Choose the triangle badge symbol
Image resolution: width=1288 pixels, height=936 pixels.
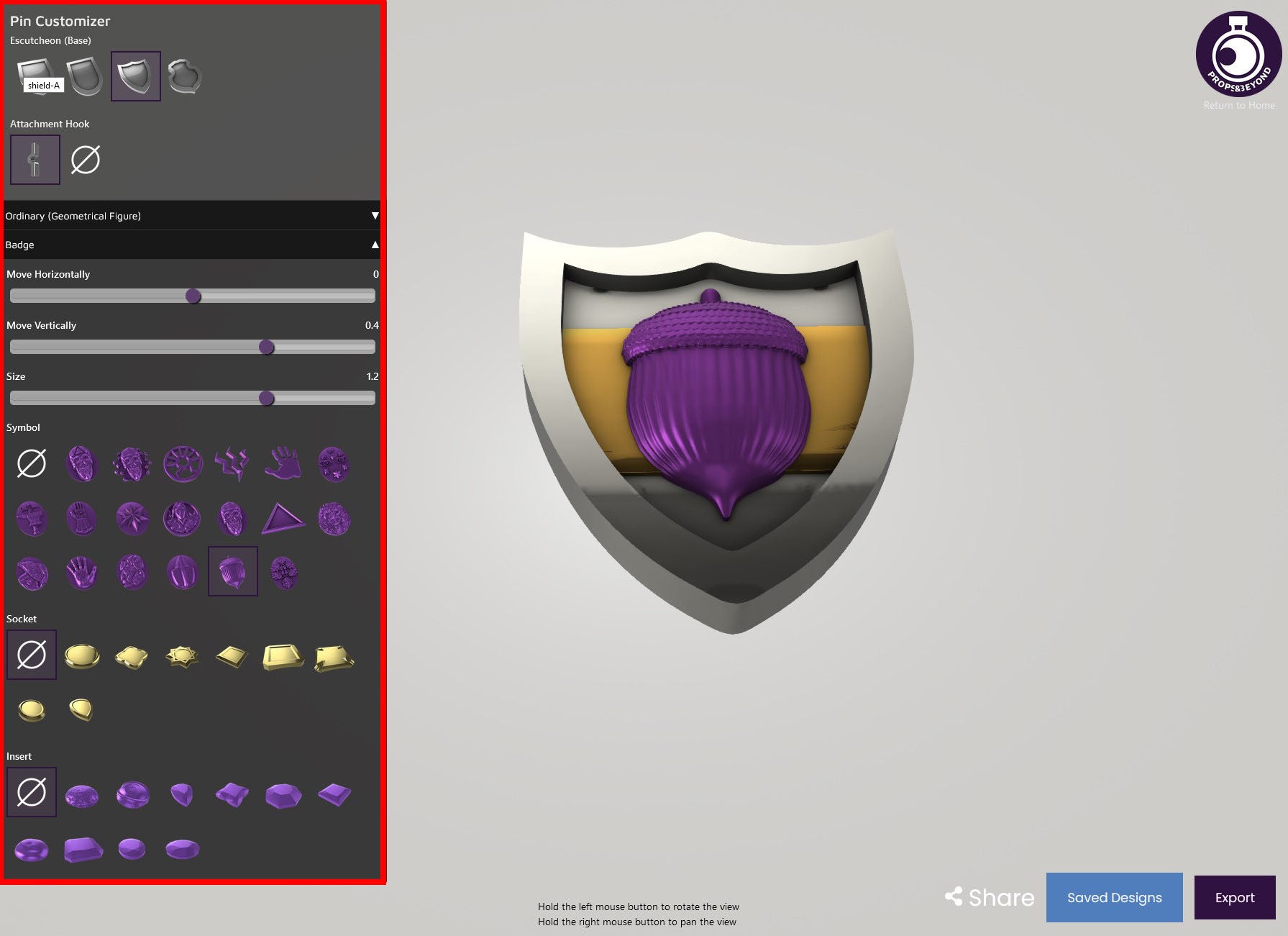(x=283, y=518)
